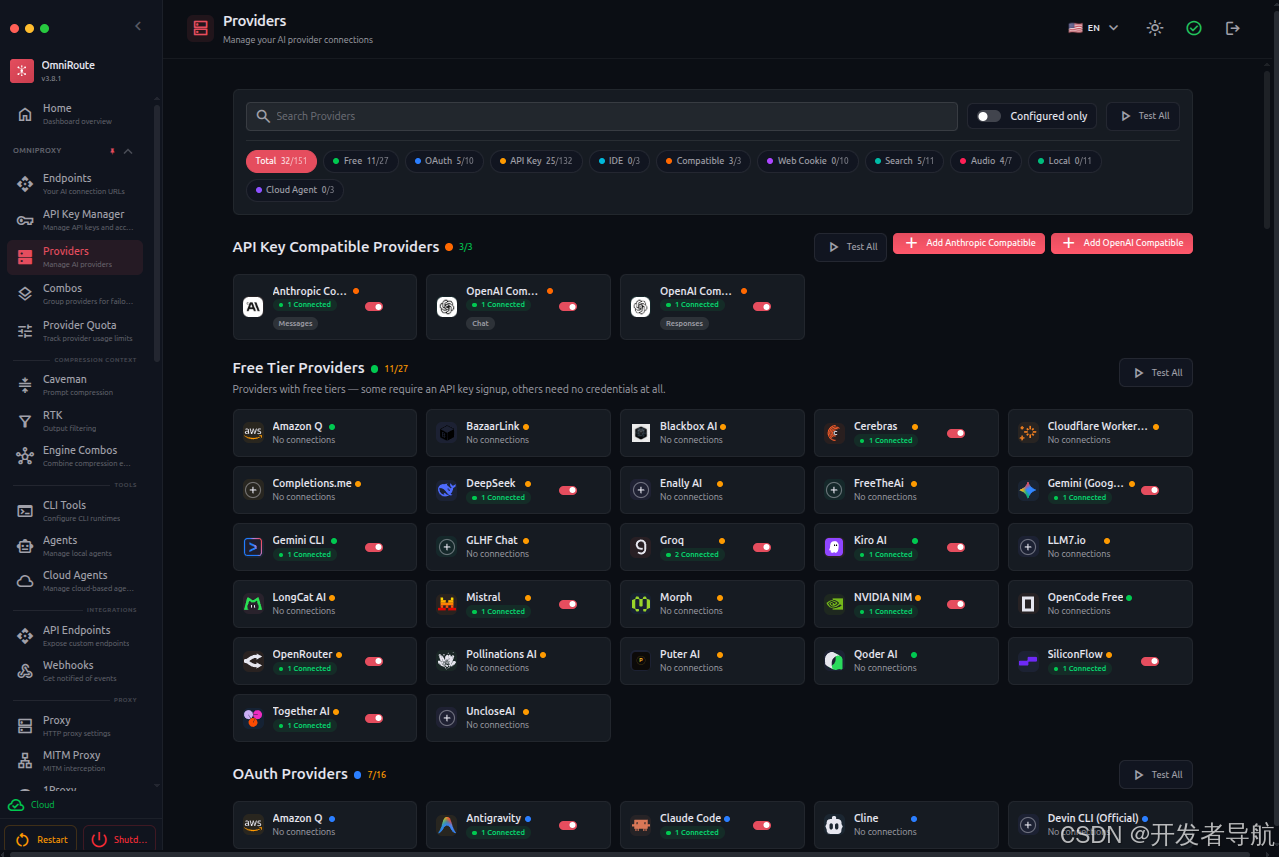Click the Gemini CLI logo
The height and width of the screenshot is (857, 1279).
coord(253,547)
